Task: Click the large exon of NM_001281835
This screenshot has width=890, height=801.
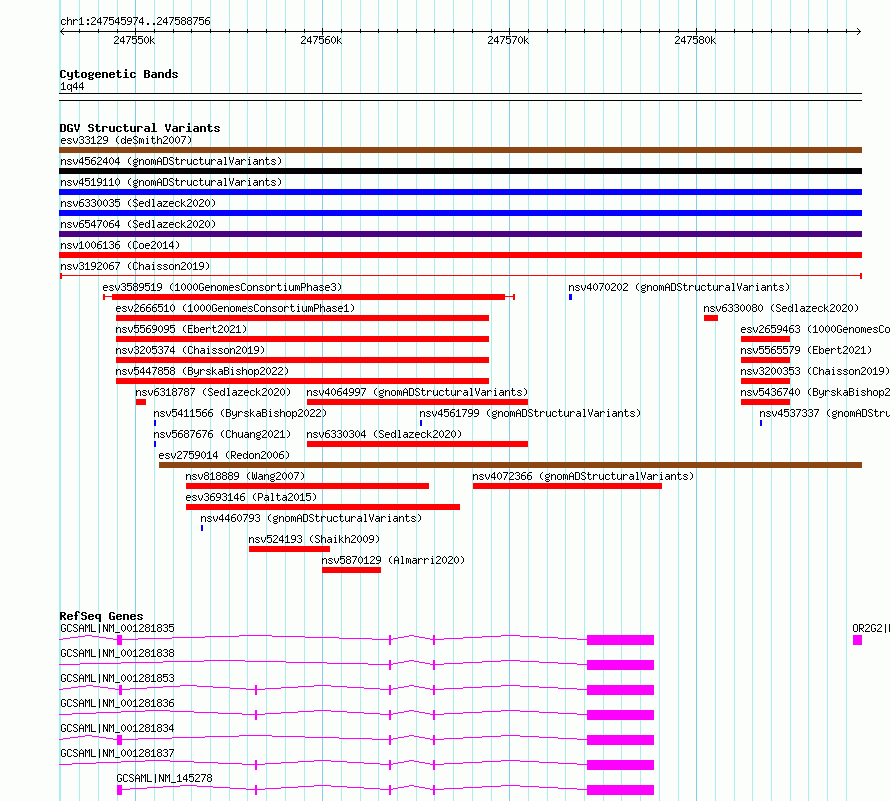Action: pos(620,640)
